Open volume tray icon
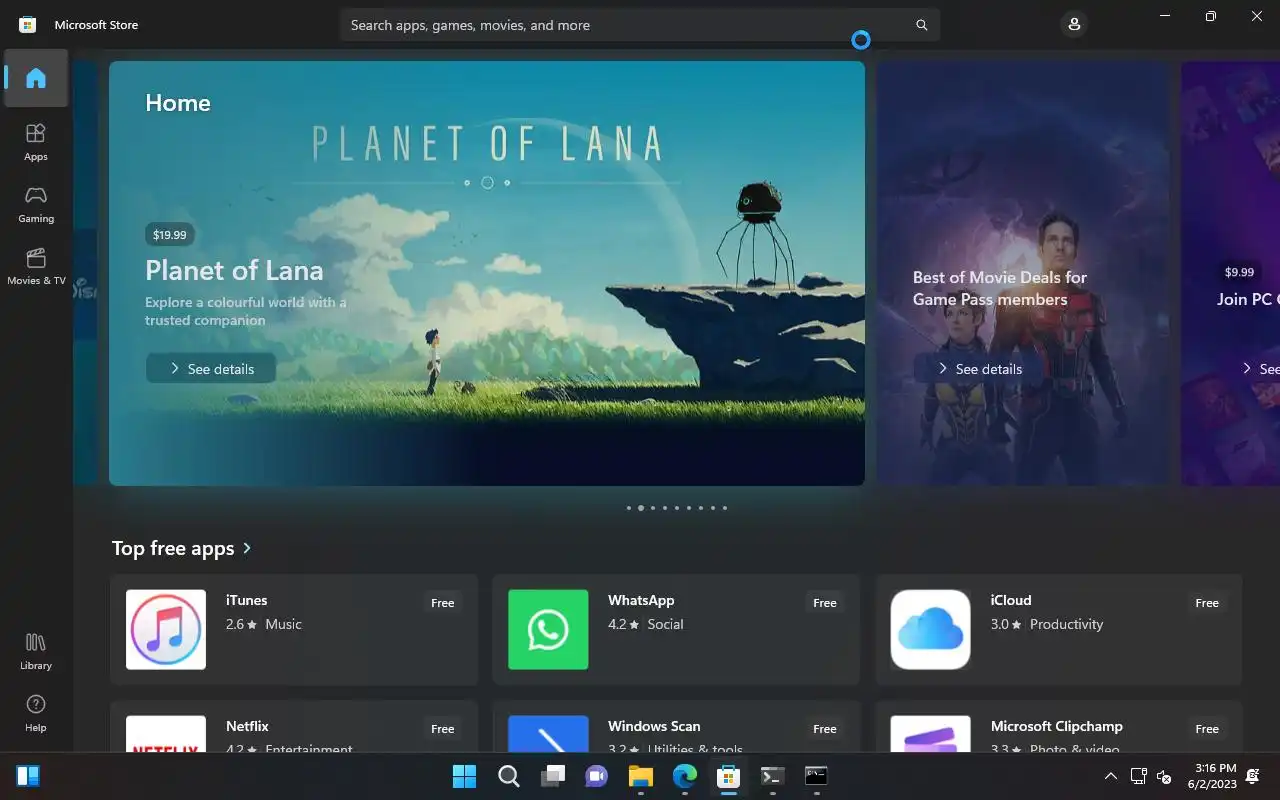Screen dimensions: 1280x800 [1164, 776]
